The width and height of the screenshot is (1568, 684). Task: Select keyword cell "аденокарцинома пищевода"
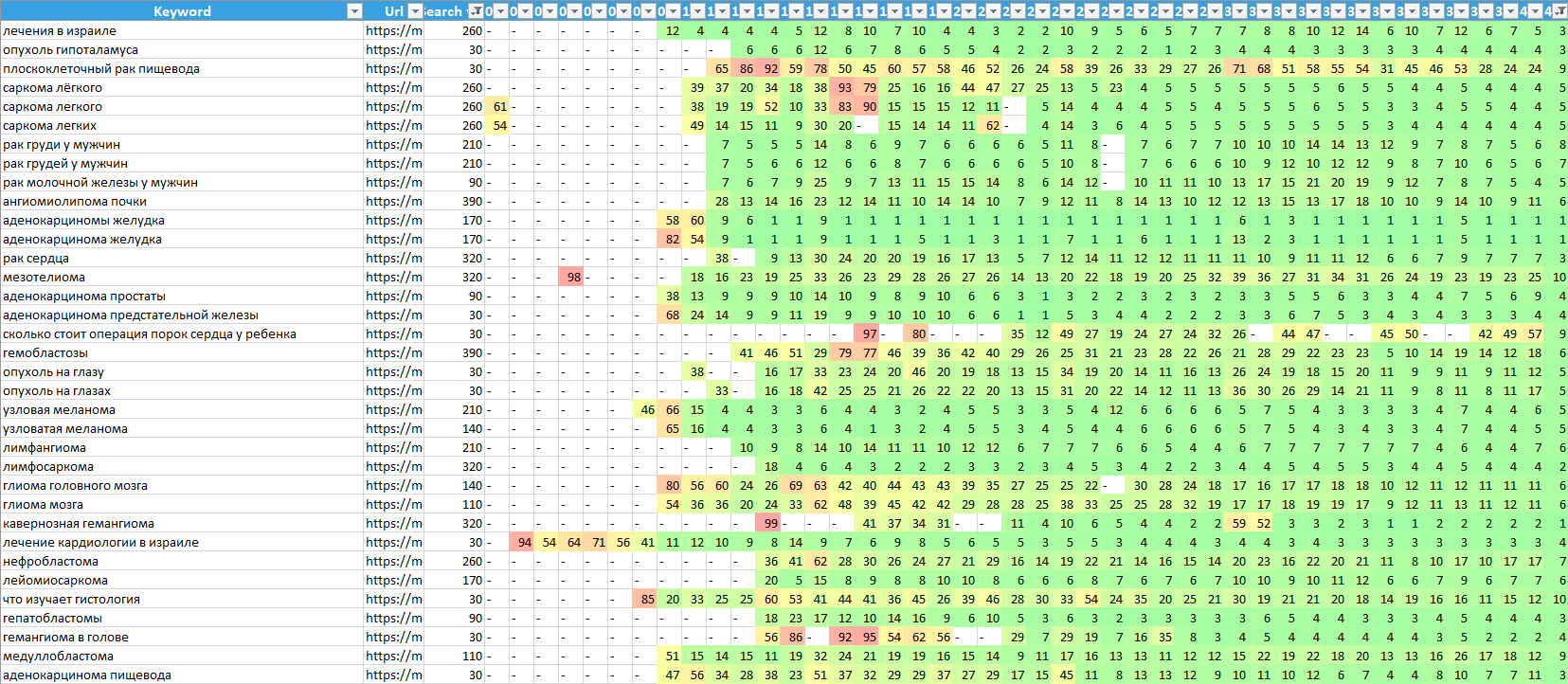coord(87,675)
